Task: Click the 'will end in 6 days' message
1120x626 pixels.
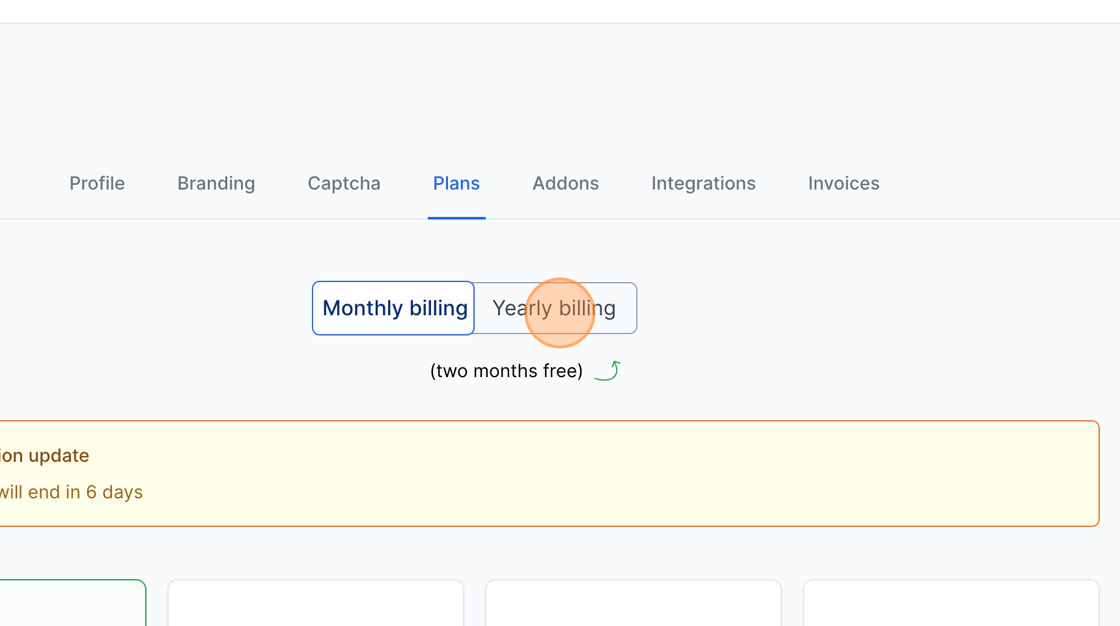Action: 70,492
